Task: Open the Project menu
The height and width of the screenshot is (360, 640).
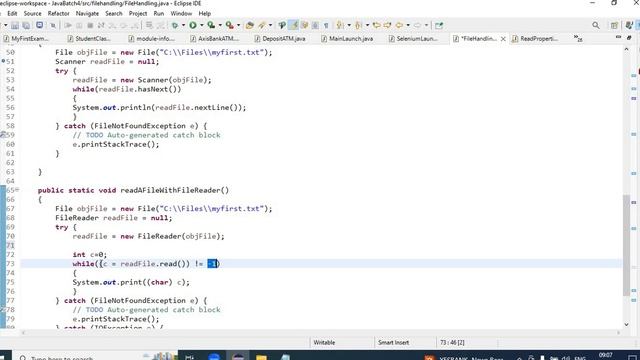Action: 138,13
